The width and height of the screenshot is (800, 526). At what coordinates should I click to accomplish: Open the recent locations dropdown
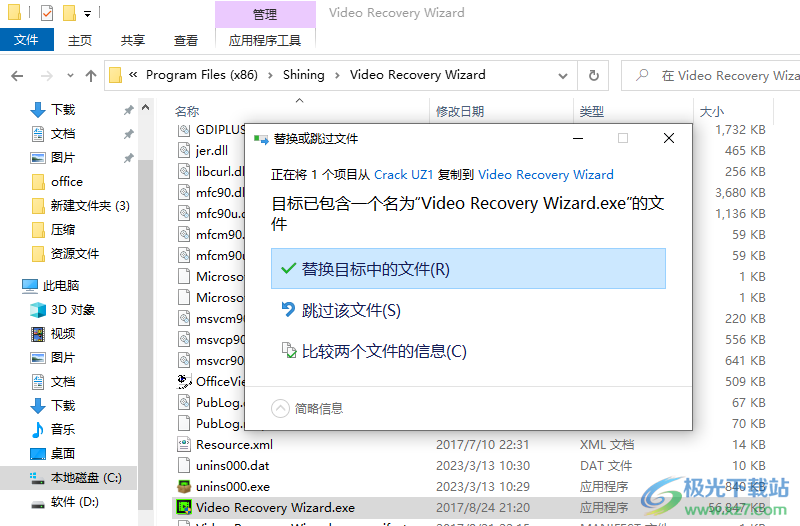70,76
